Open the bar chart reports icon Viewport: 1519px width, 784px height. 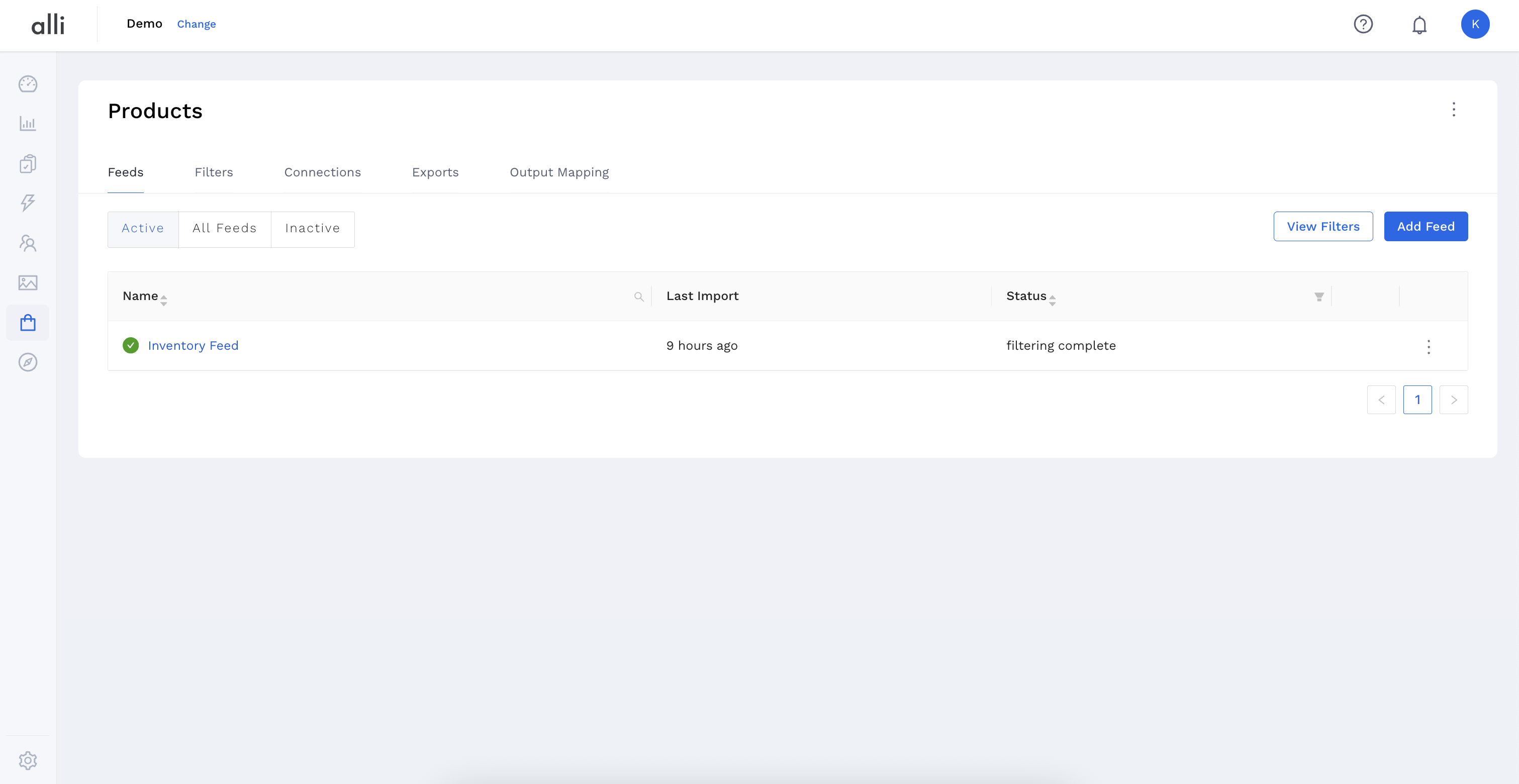[28, 124]
